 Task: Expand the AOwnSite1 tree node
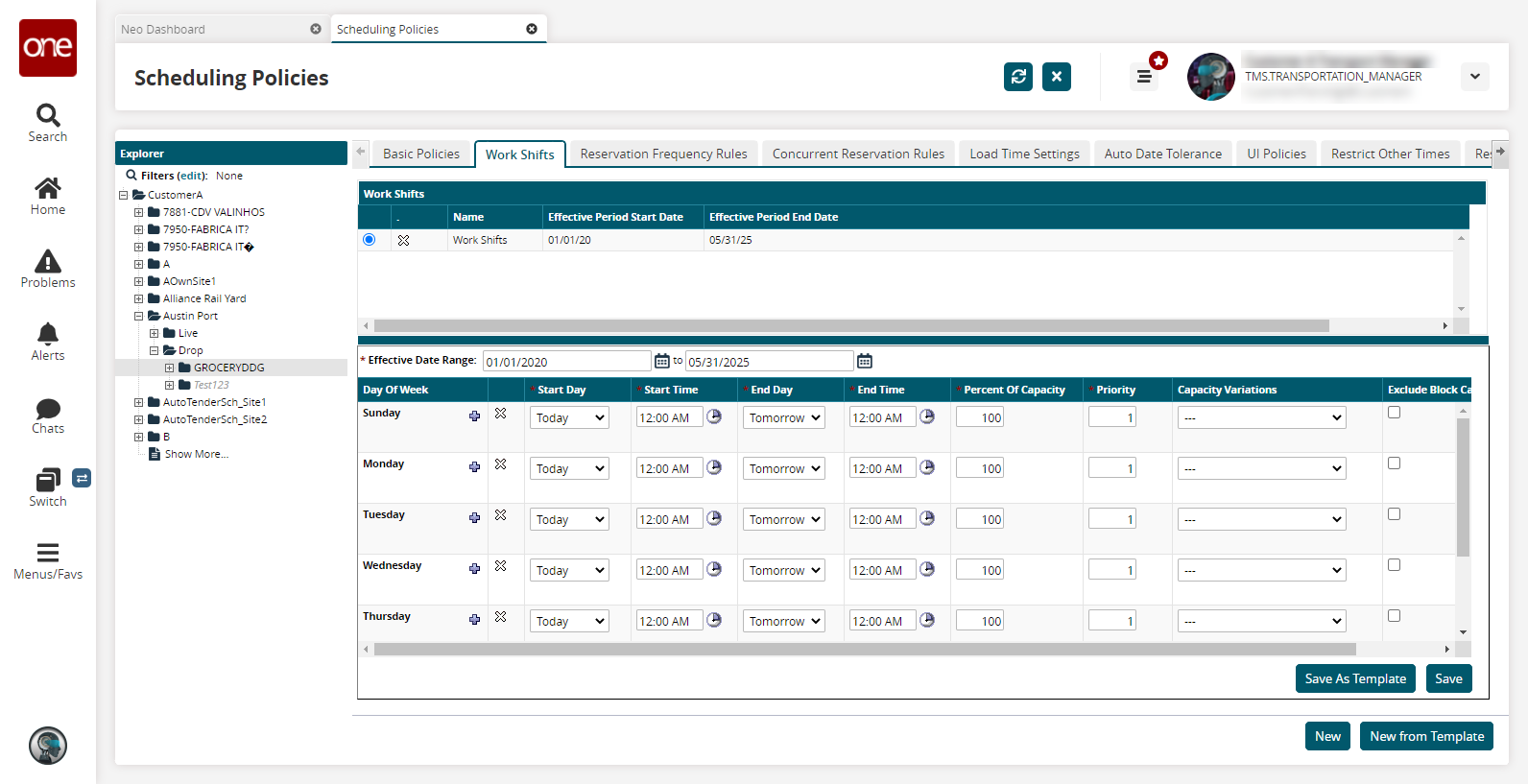tap(139, 282)
